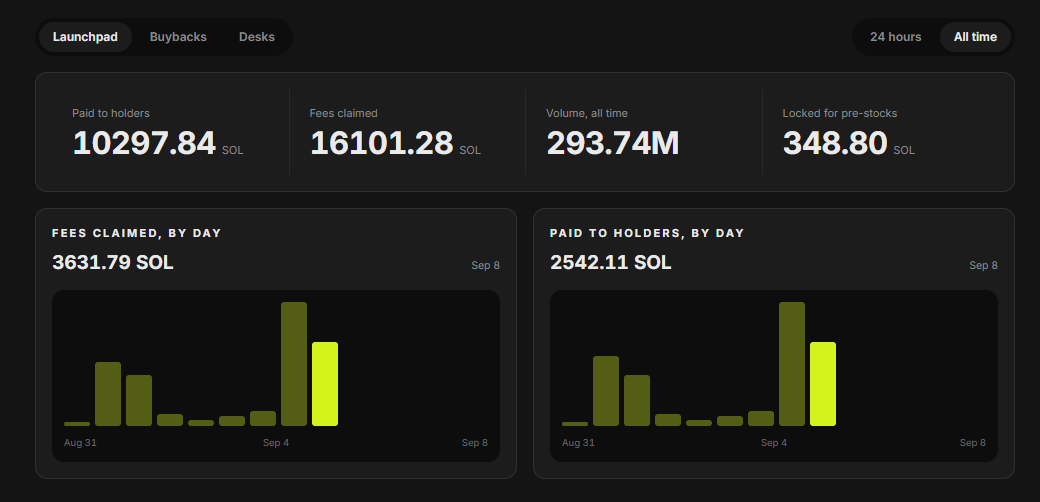Image resolution: width=1040 pixels, height=502 pixels.
Task: Click Sep 8 axis label in Paid To Holders chart
Action: point(972,443)
